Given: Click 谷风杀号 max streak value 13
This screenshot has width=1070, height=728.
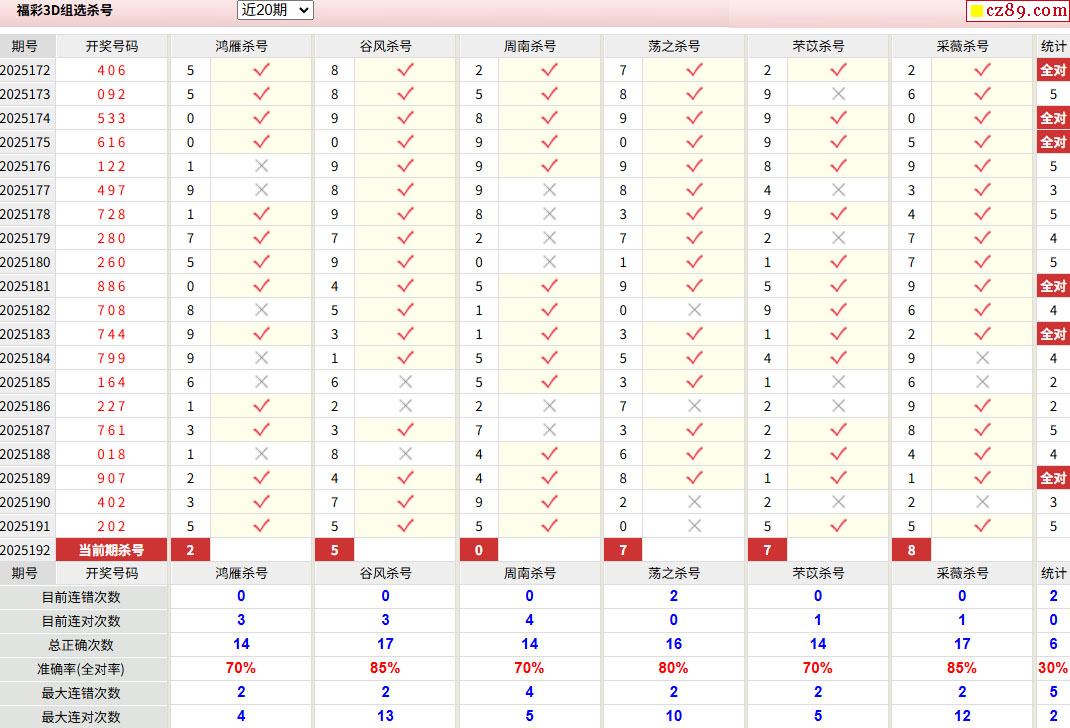Looking at the screenshot, I should click(385, 716).
